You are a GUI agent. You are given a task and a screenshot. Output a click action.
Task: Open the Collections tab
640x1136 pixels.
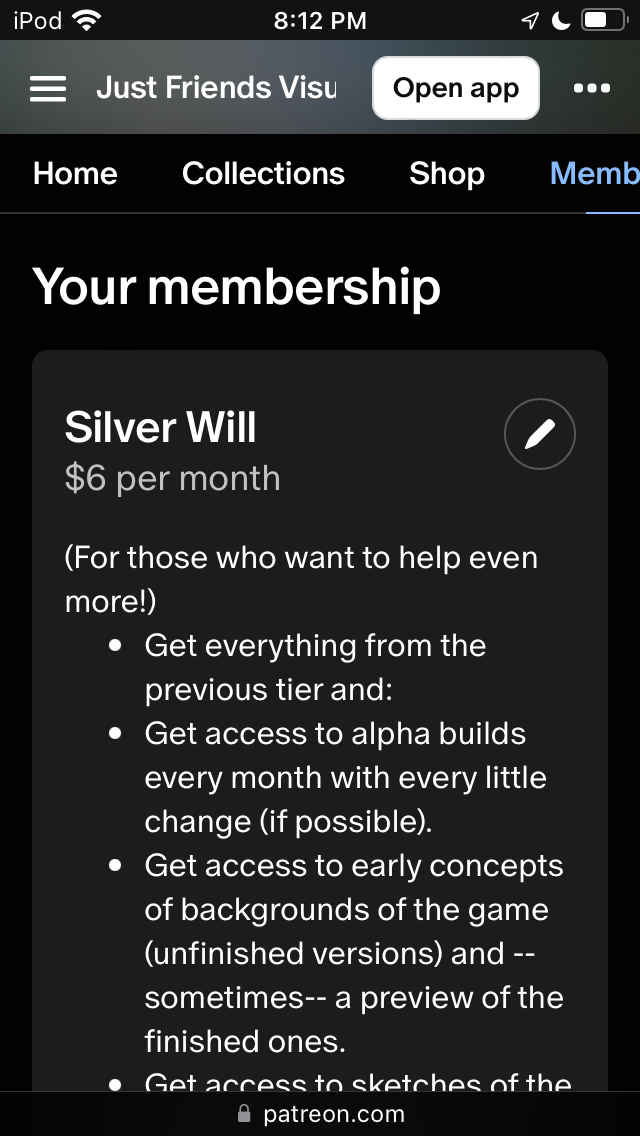[x=263, y=173]
